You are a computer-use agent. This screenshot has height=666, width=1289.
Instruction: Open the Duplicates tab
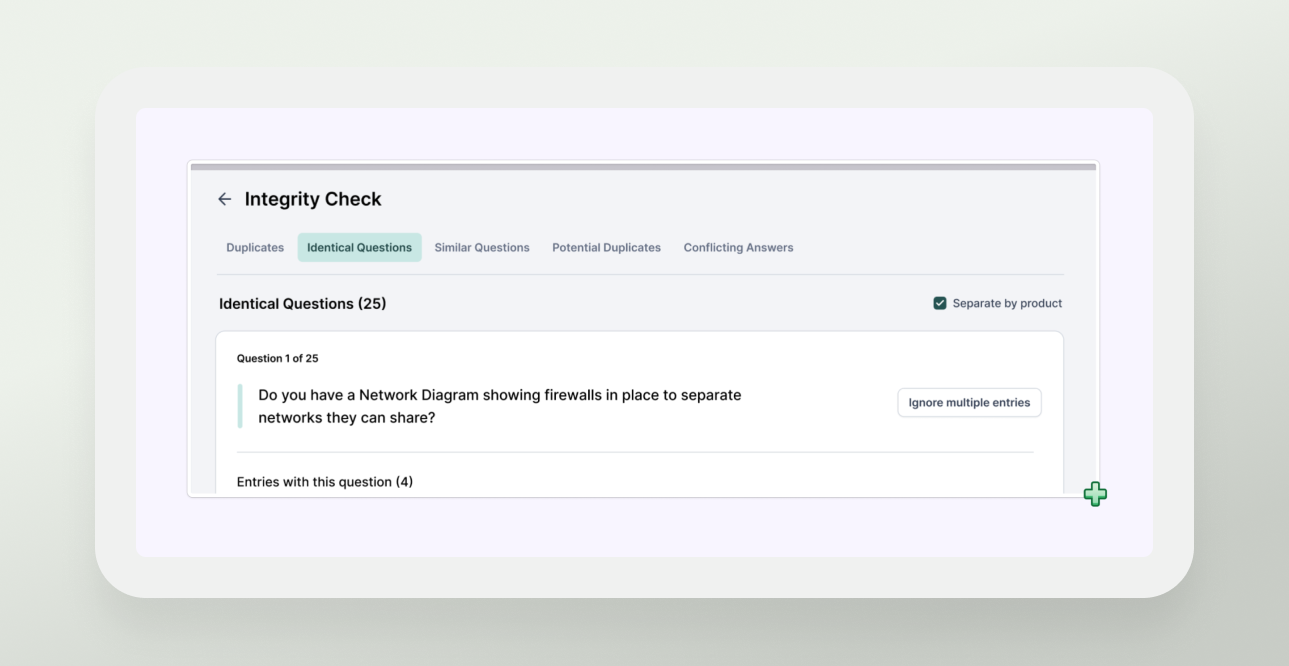pos(255,247)
